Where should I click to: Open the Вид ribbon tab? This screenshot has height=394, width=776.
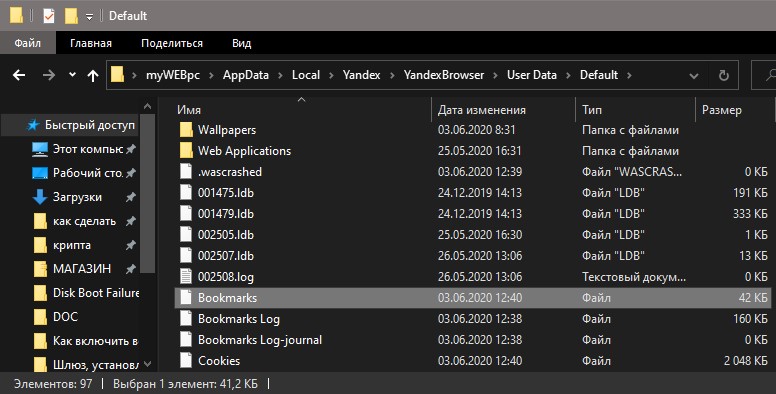coord(242,43)
